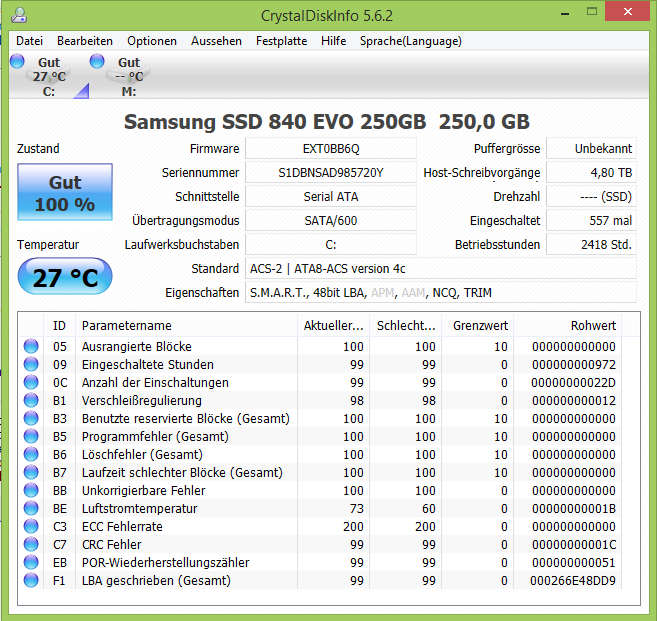Click the CrystalDiskInfo title bar app icon
The height and width of the screenshot is (621, 657).
[x=19, y=15]
